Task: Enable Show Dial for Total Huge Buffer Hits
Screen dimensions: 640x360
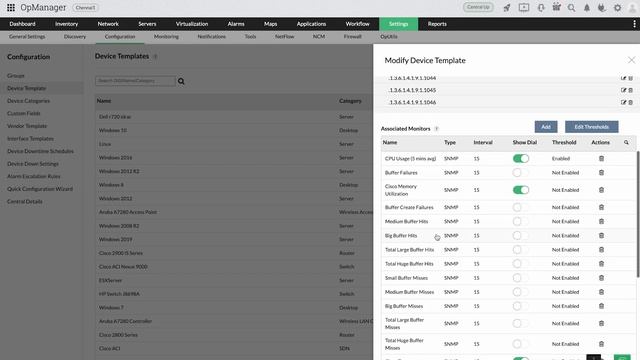Action: tap(521, 264)
